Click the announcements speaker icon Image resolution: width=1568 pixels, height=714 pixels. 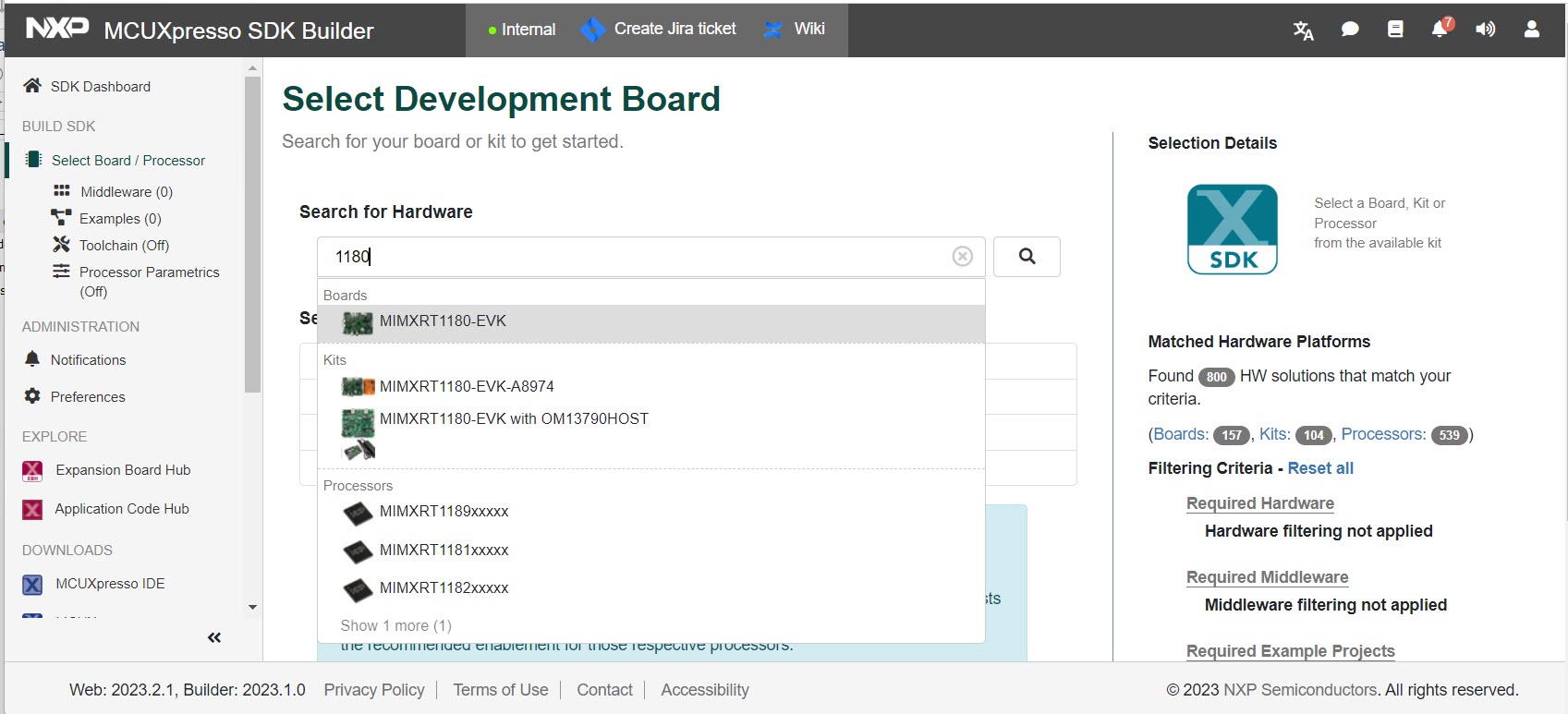click(1485, 30)
